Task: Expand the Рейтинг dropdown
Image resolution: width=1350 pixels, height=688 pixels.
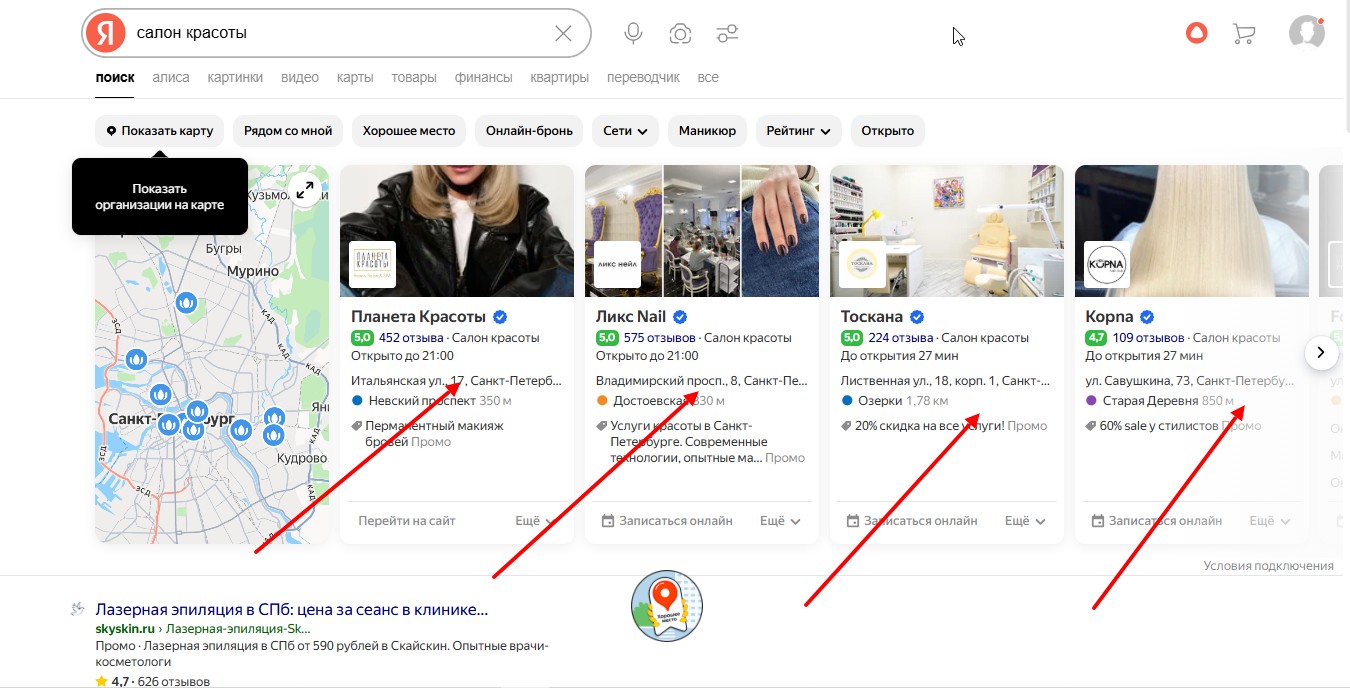Action: 798,131
